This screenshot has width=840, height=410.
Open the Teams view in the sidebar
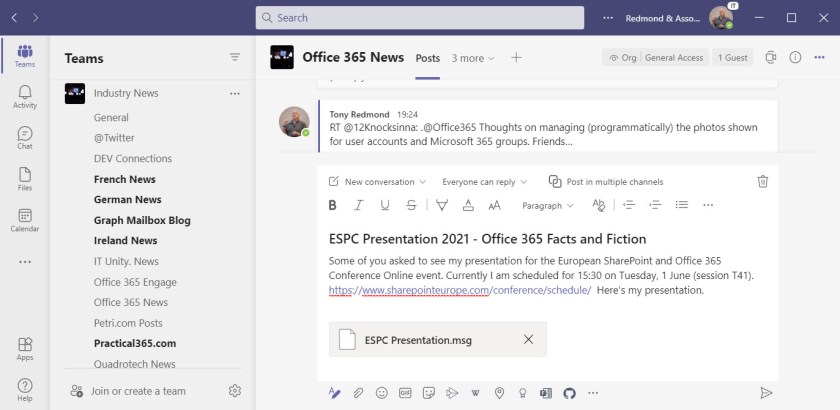[x=25, y=56]
